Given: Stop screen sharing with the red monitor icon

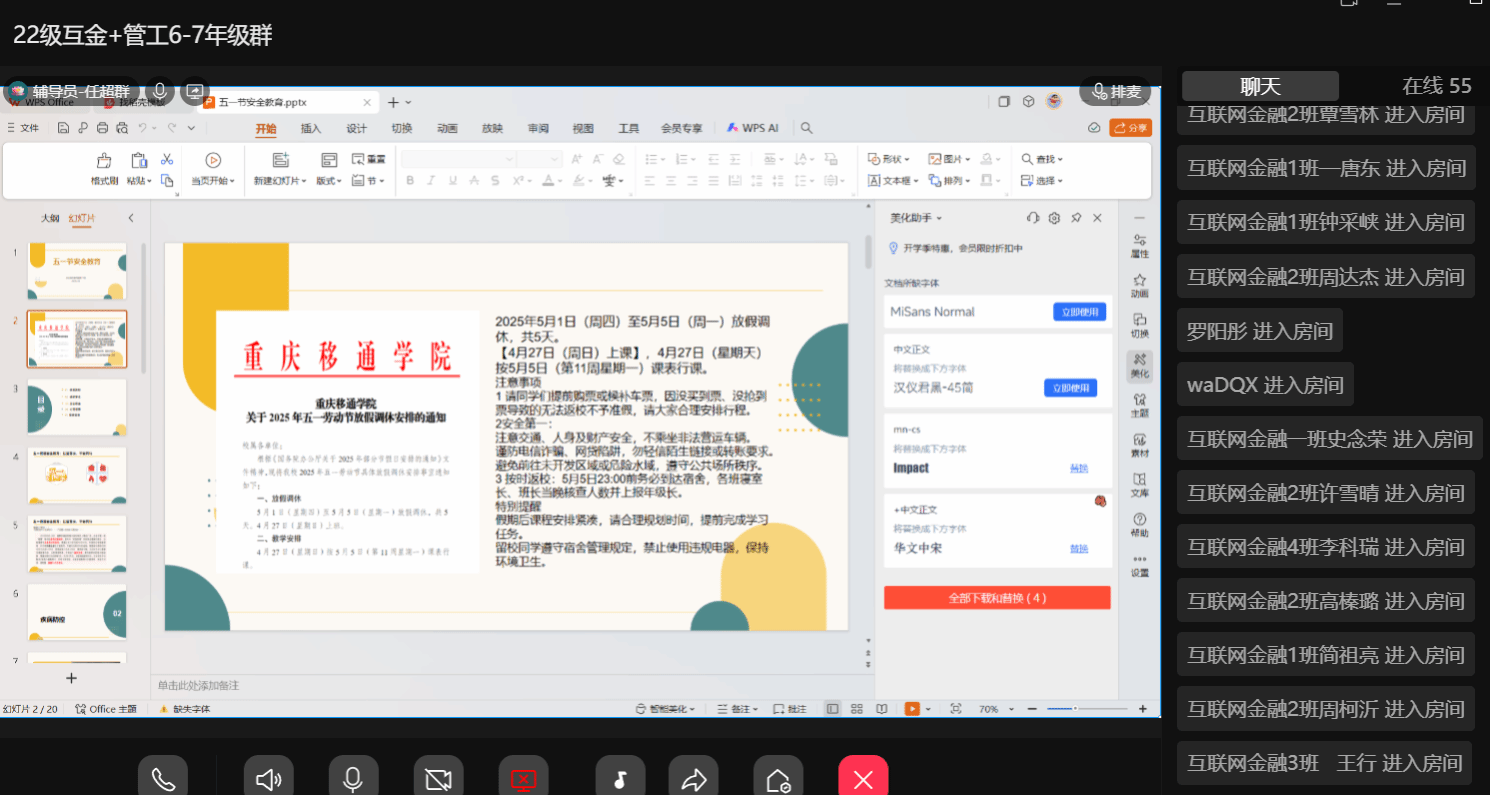Looking at the screenshot, I should coord(524,779).
